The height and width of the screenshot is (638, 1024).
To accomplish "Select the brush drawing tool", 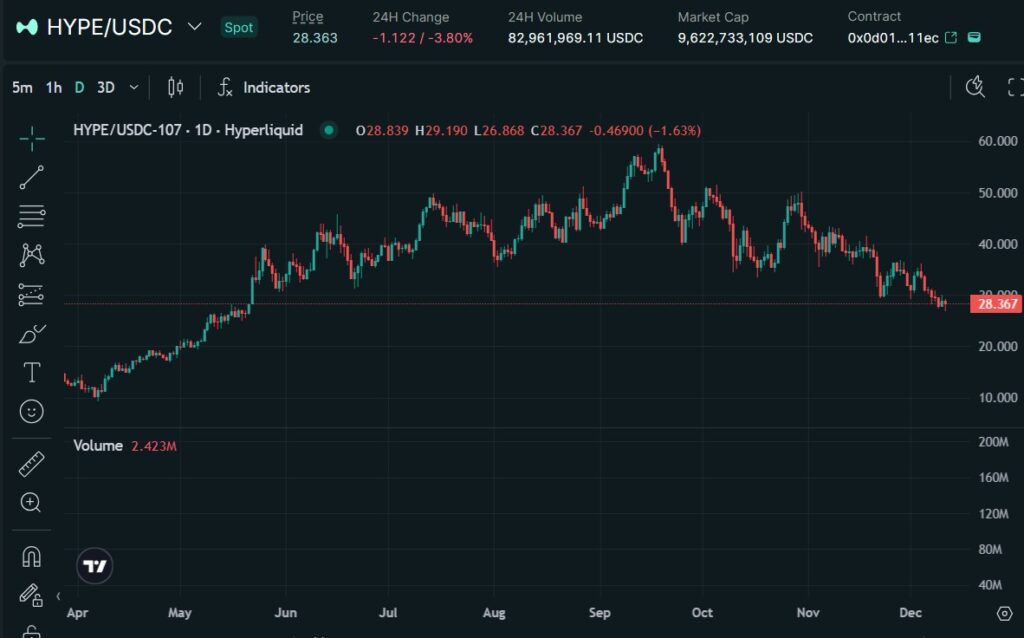I will (x=32, y=334).
